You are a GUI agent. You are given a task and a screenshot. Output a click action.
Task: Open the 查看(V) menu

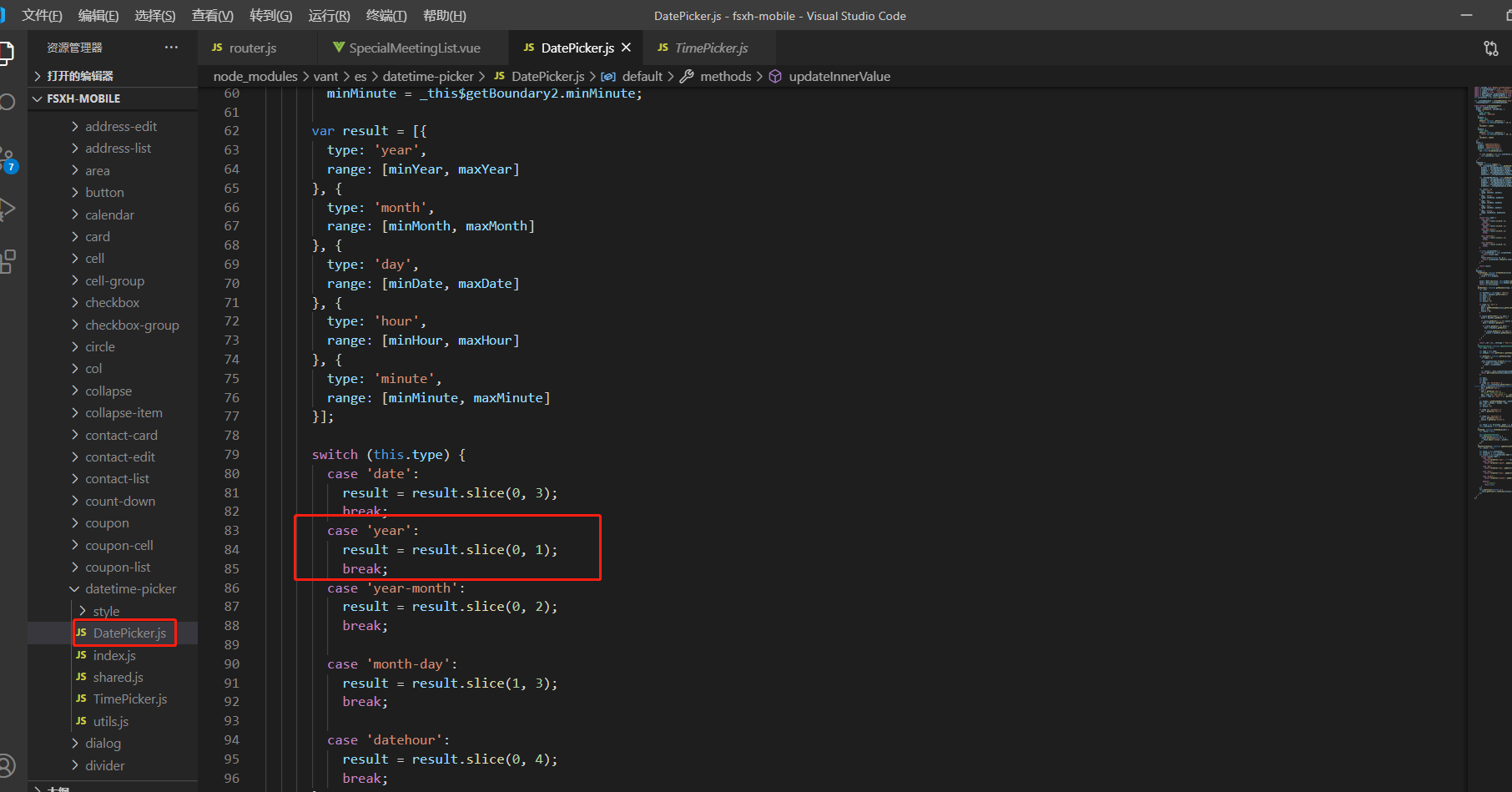213,16
